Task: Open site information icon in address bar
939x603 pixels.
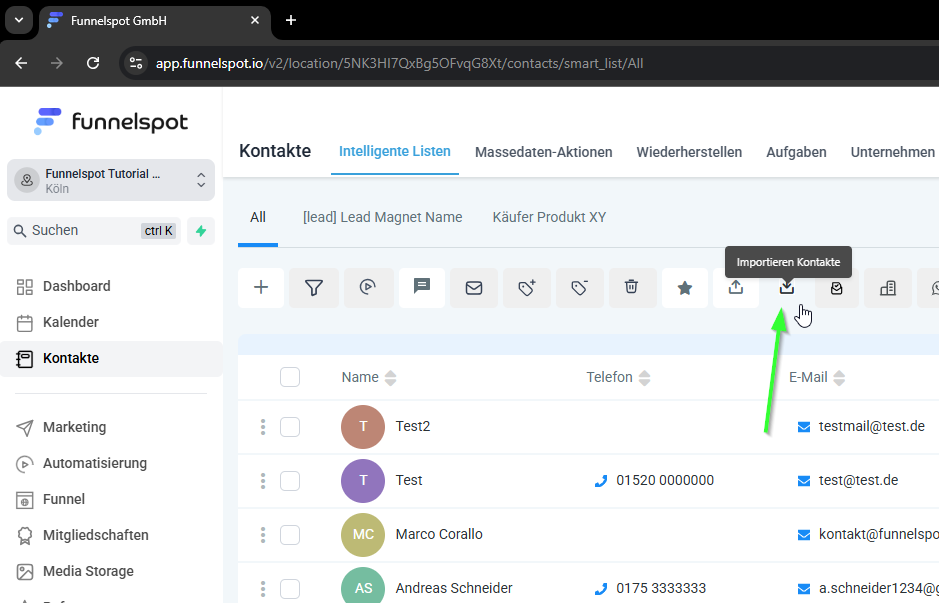Action: pos(136,63)
